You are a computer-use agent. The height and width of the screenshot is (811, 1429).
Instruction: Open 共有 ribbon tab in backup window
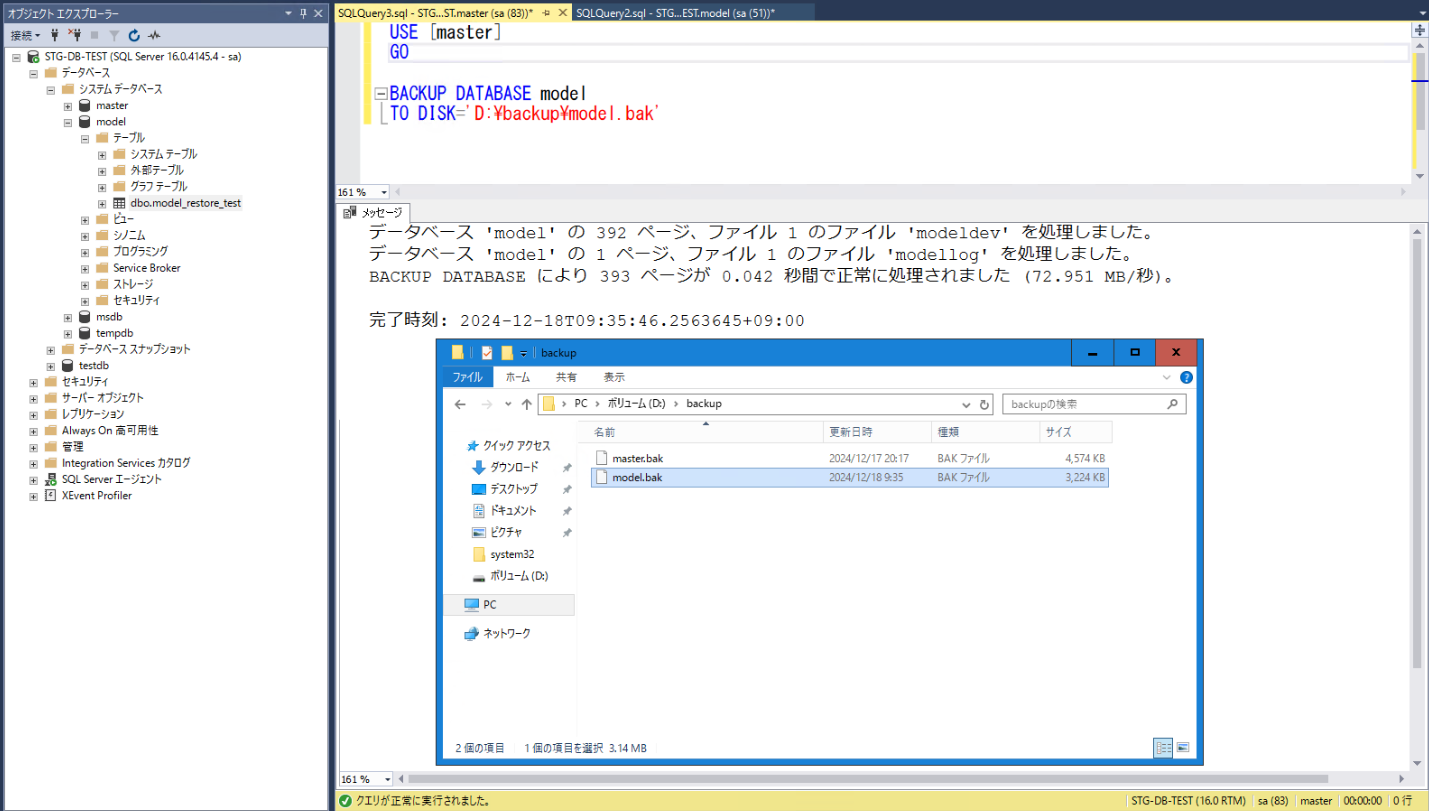566,377
